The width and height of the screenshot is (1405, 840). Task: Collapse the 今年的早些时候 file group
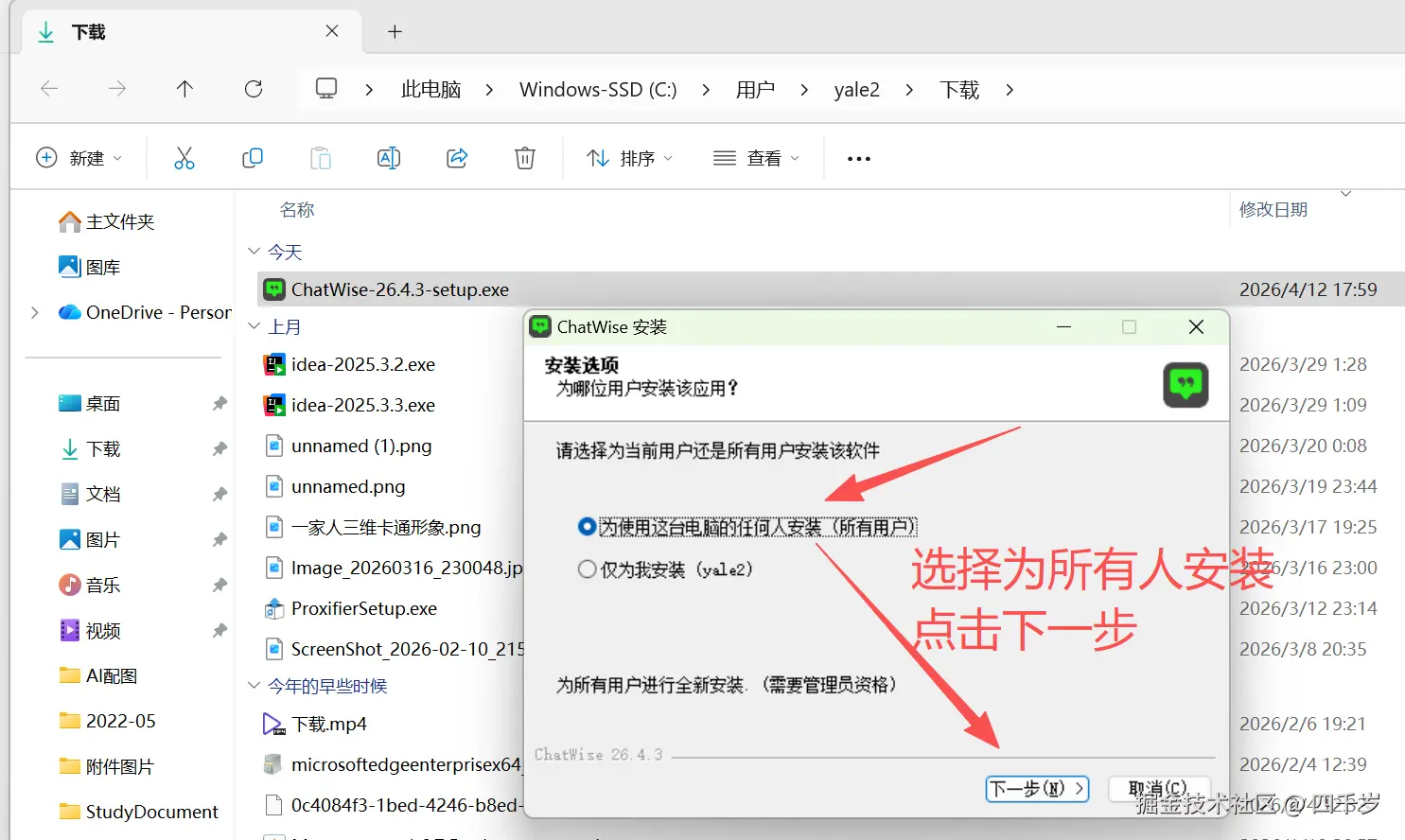point(254,685)
